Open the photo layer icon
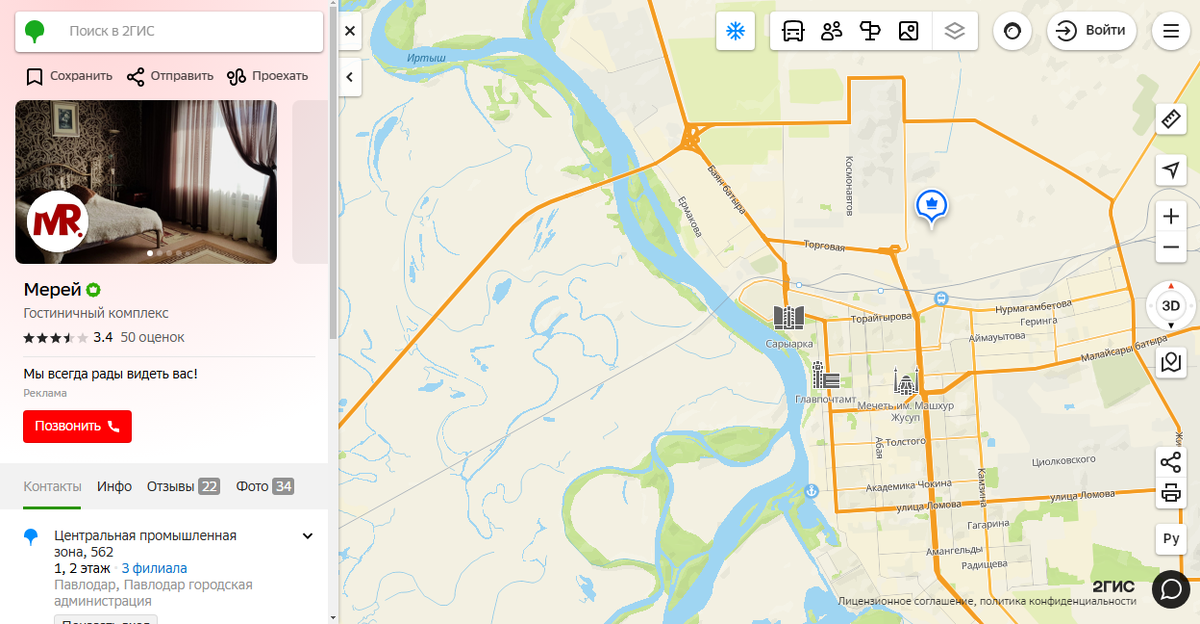The width and height of the screenshot is (1200, 624). [x=908, y=31]
